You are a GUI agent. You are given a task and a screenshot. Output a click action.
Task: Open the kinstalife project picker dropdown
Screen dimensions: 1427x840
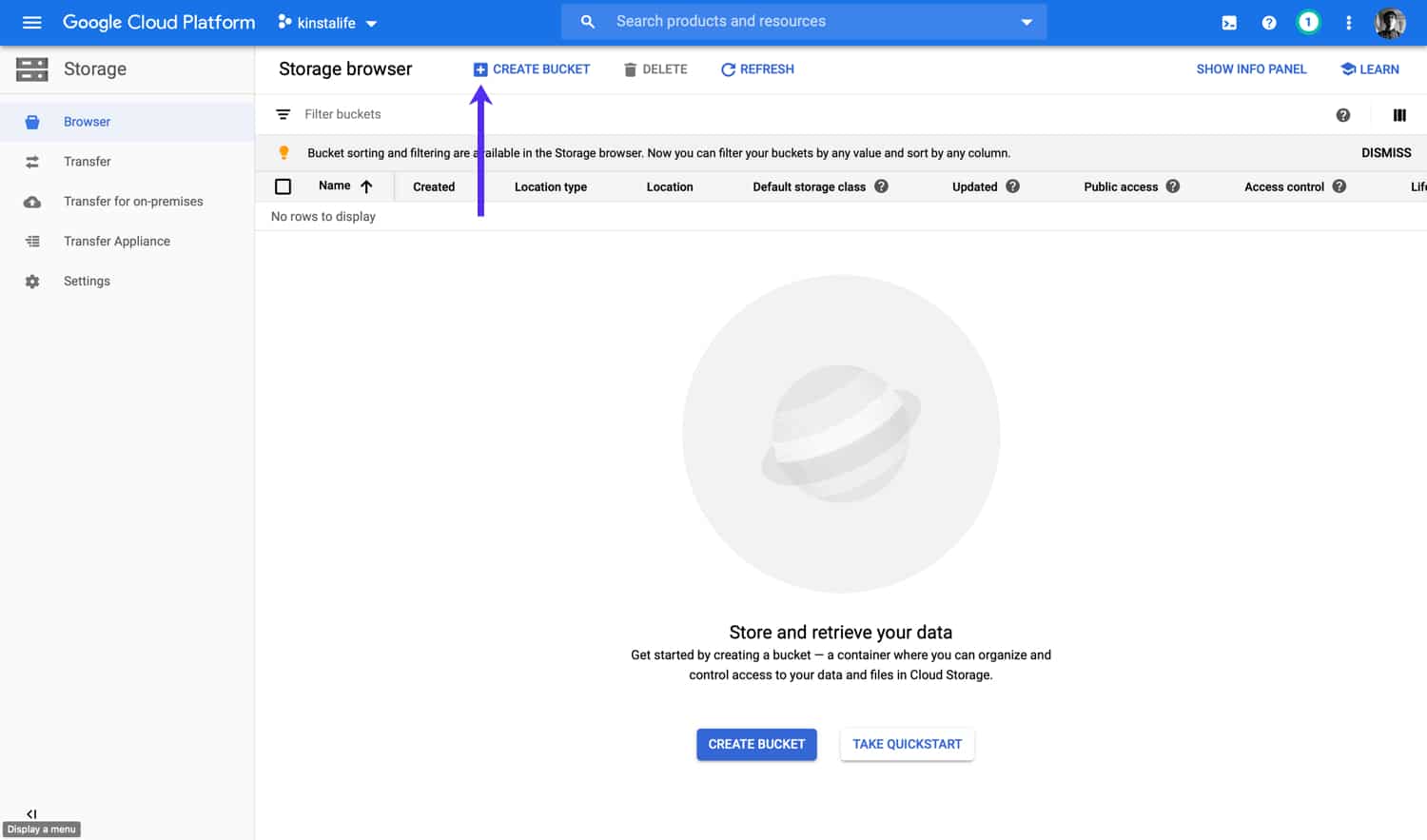click(x=327, y=22)
